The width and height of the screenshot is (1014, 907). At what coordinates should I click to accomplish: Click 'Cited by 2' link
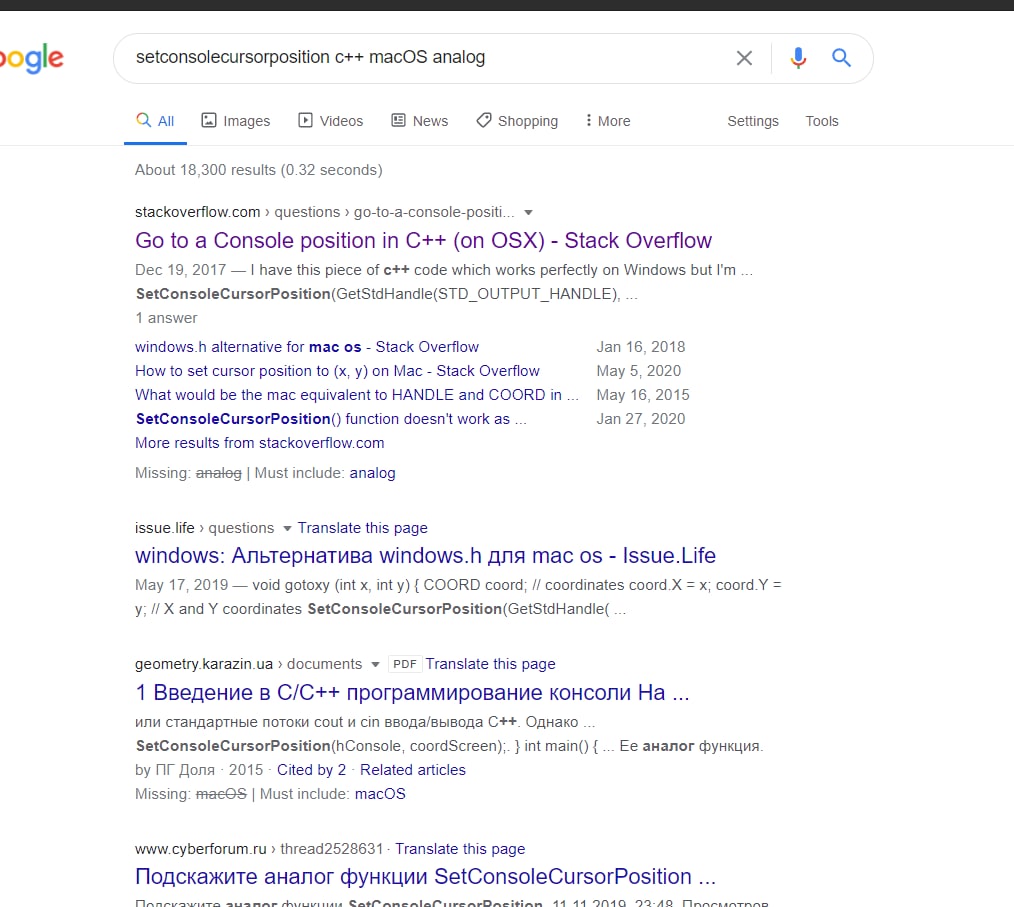pos(311,770)
